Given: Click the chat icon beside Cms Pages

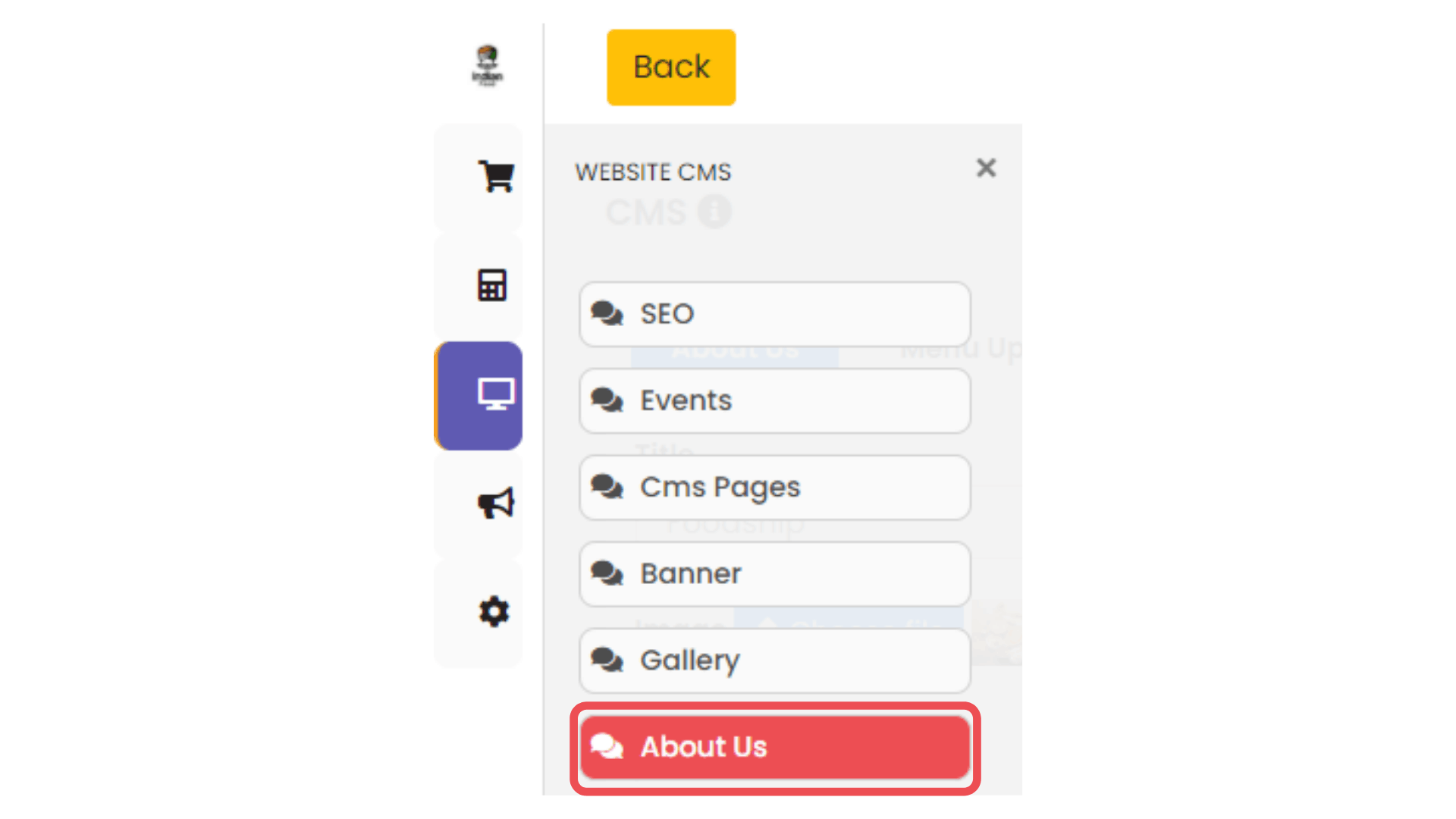Looking at the screenshot, I should click(607, 486).
